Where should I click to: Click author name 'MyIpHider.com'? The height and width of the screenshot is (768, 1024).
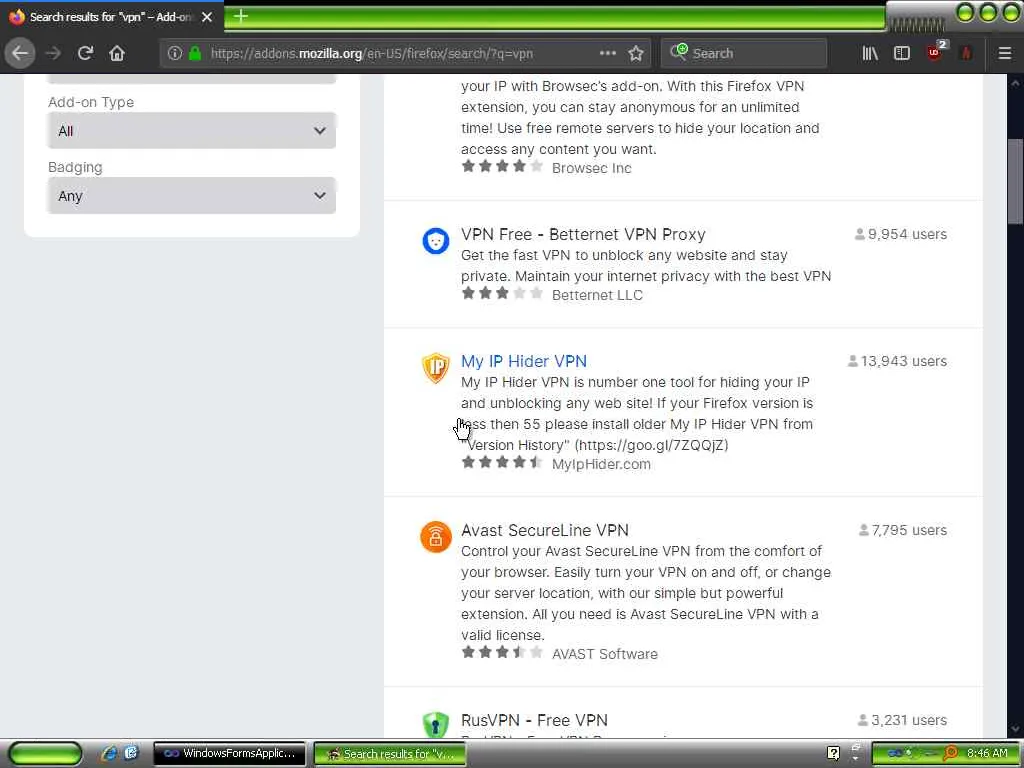[x=601, y=464]
